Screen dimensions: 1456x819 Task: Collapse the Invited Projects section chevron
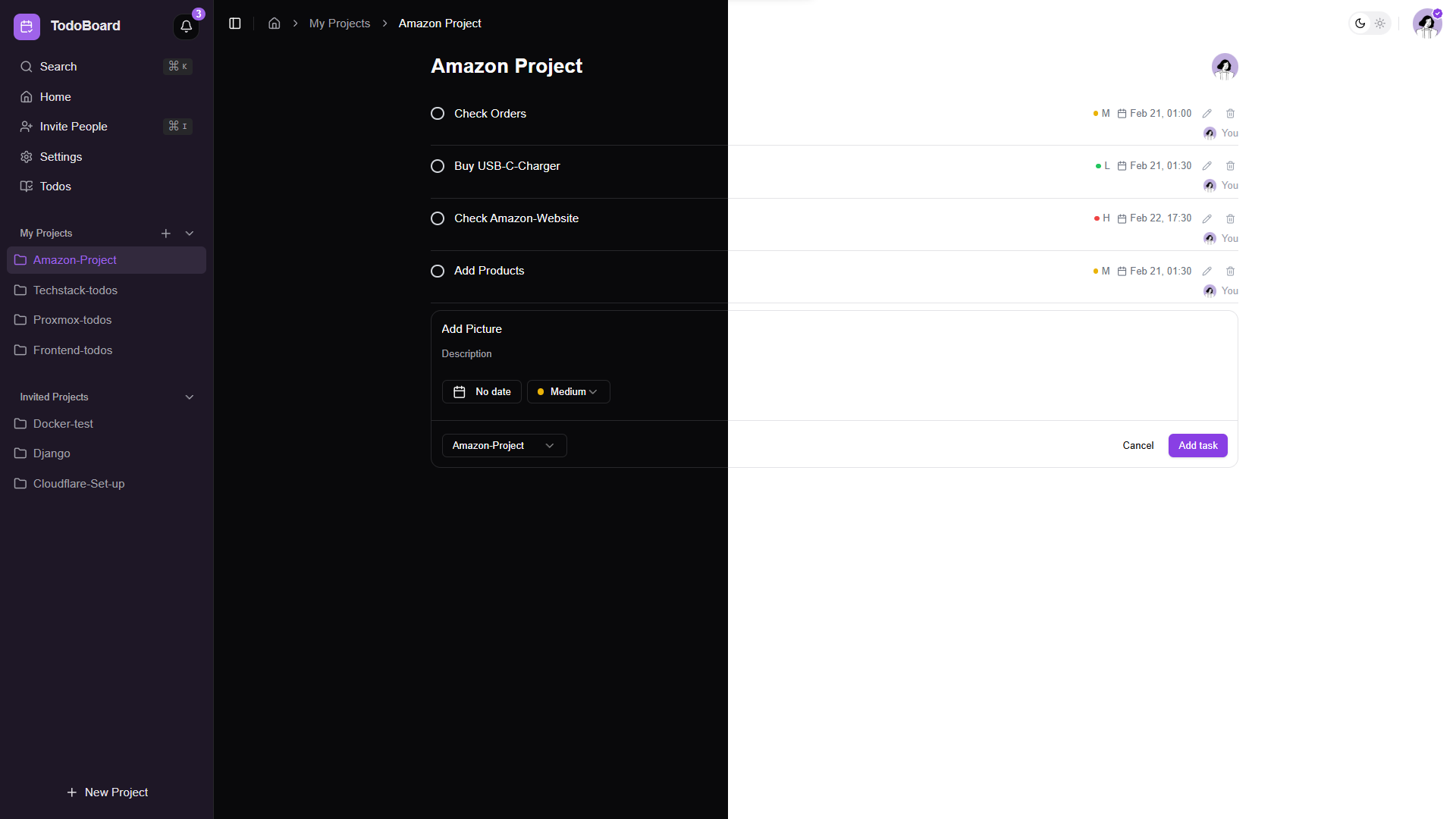pyautogui.click(x=190, y=397)
